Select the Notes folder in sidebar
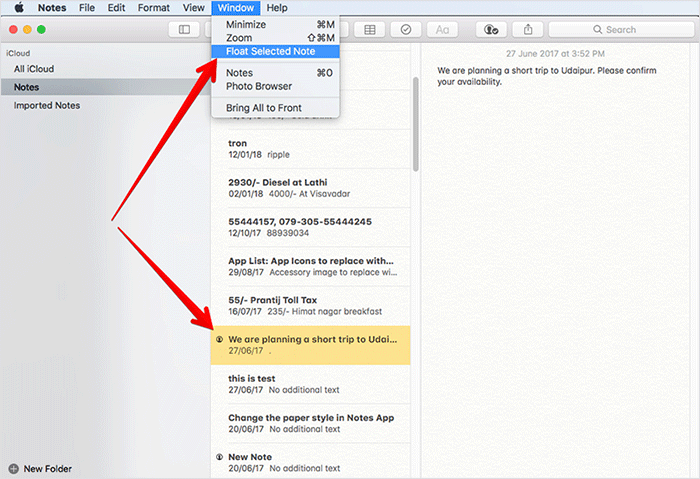Viewport: 700px width, 479px height. click(105, 87)
